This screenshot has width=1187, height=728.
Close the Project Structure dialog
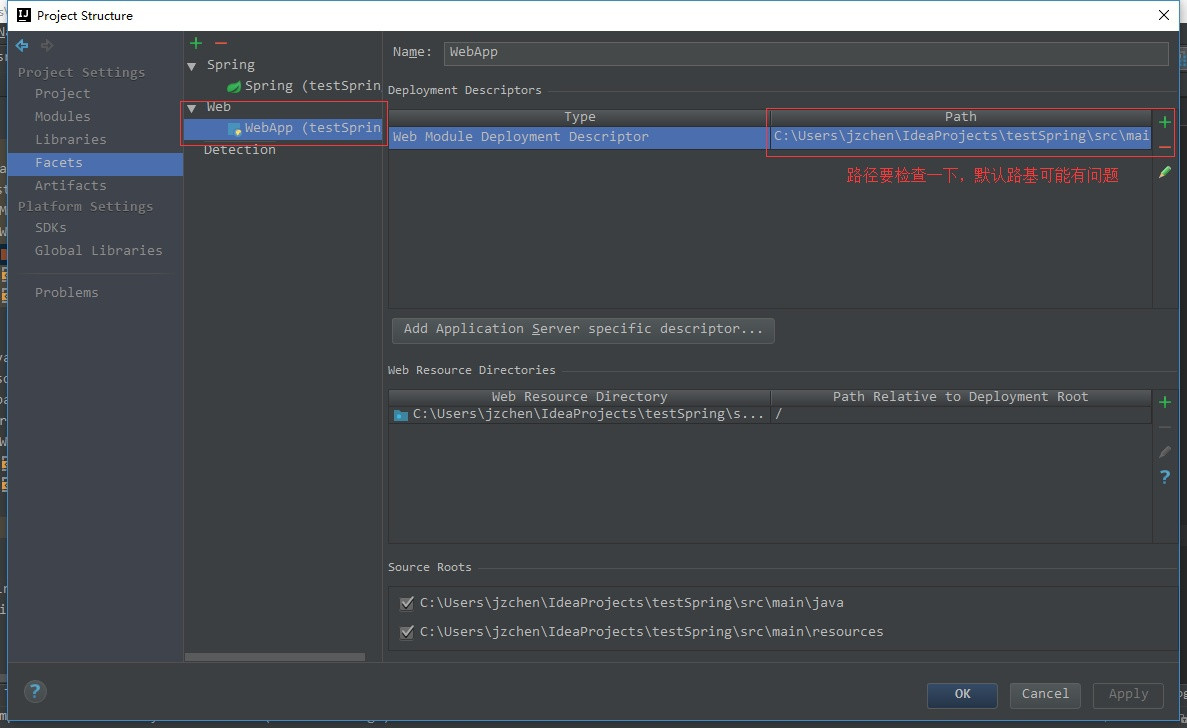tap(1164, 15)
